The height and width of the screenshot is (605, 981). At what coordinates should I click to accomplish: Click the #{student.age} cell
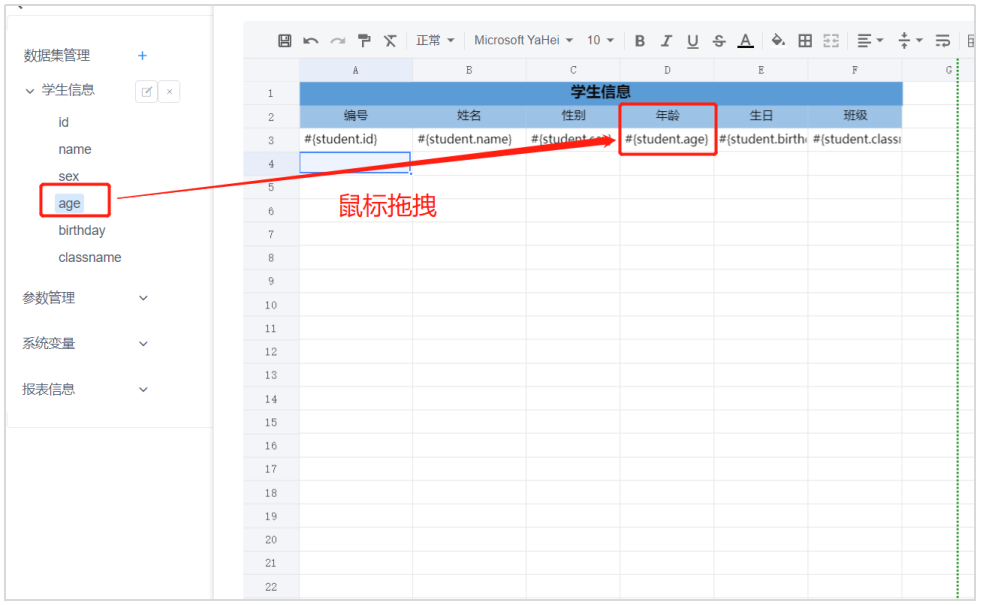coord(667,140)
